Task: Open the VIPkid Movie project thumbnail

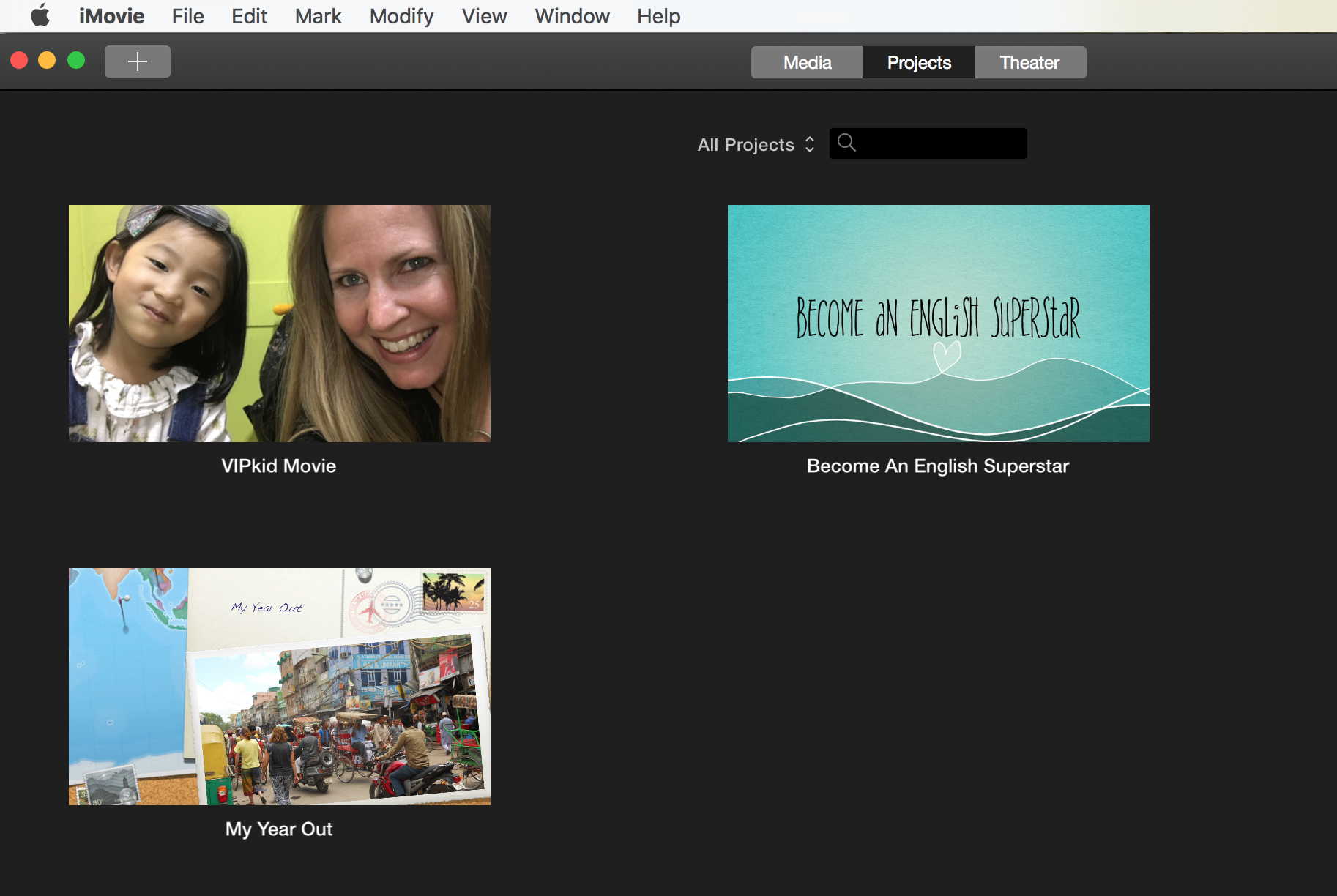Action: click(x=280, y=323)
